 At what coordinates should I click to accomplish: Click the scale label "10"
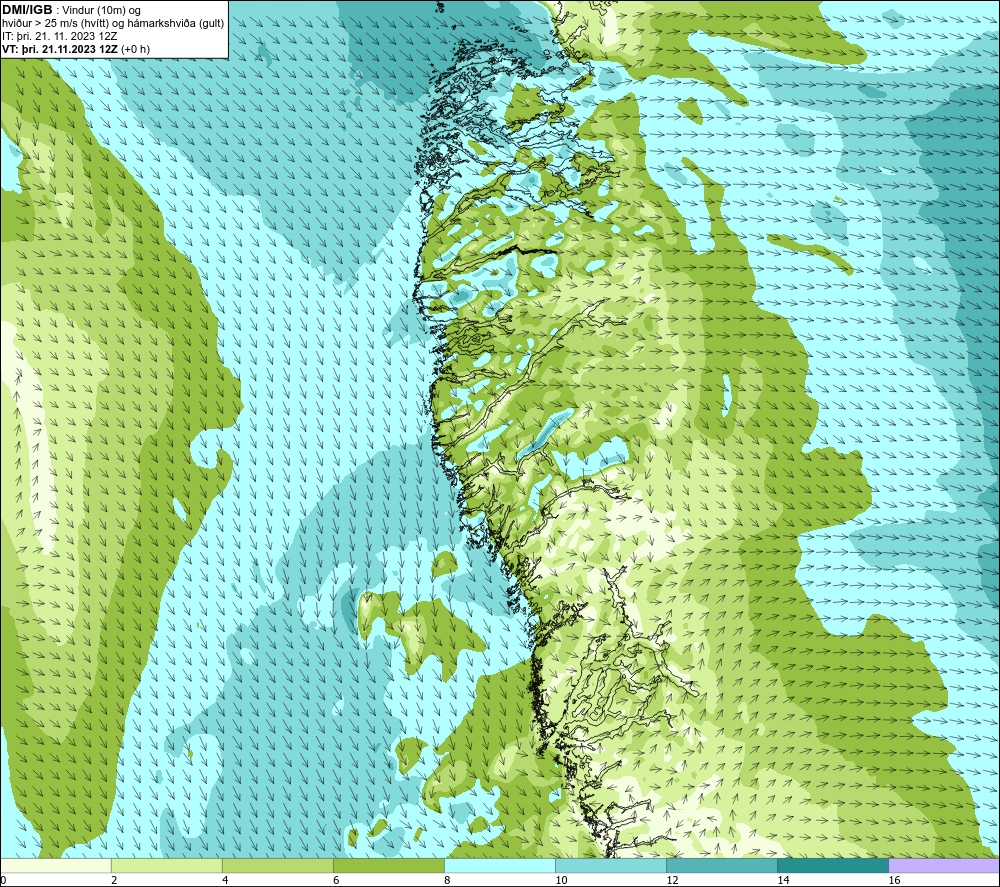tap(561, 880)
